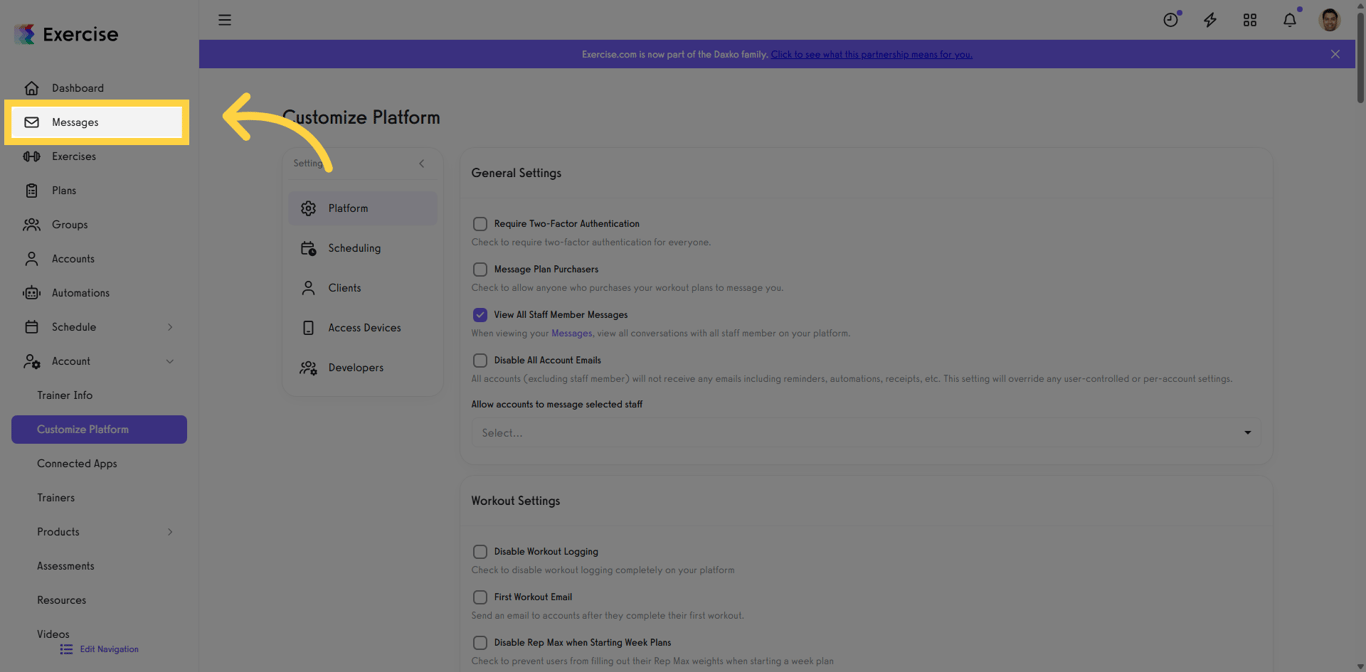Click the Daxko partnership banner link
Viewport: 1366px width, 672px height.
coord(871,54)
